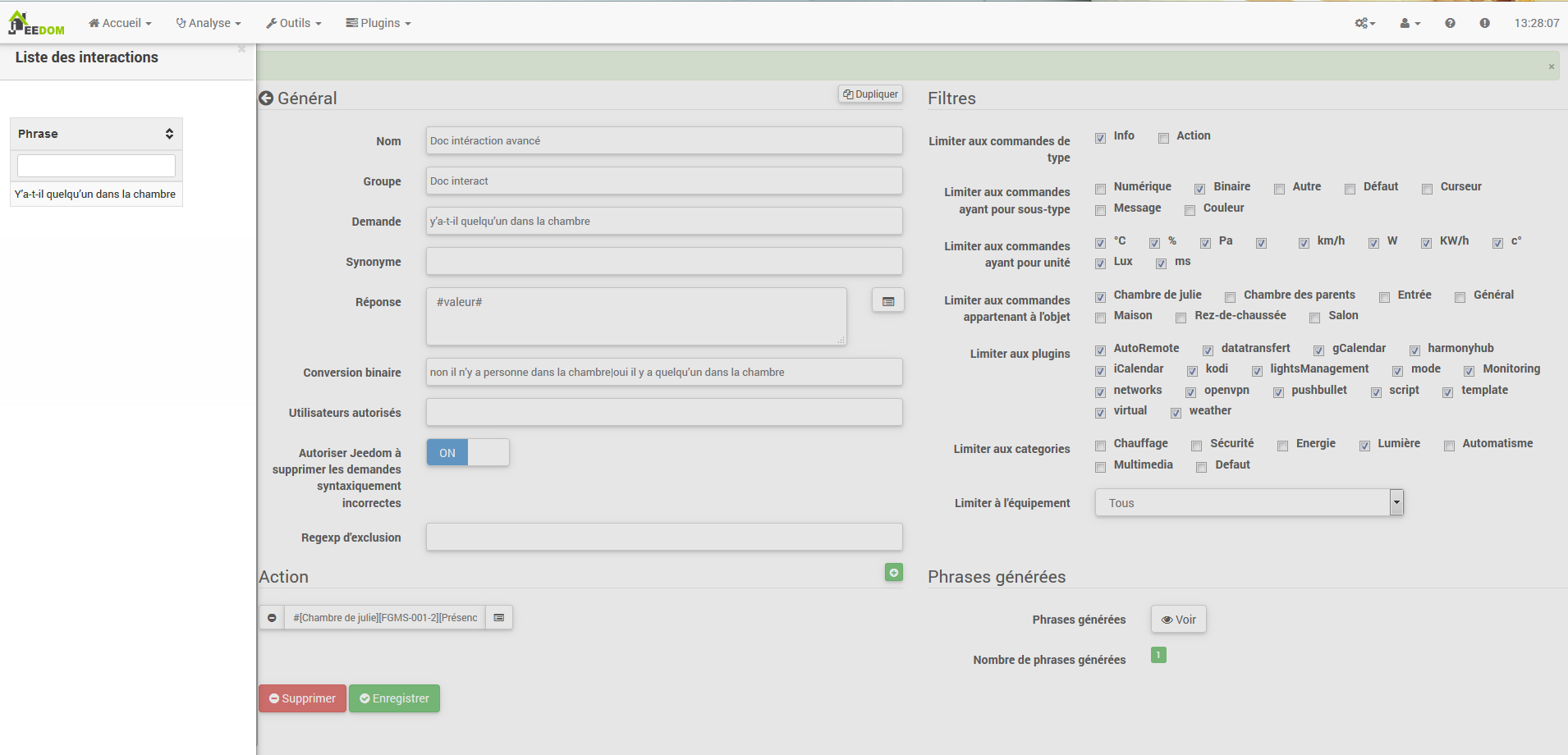1568x755 pixels.
Task: Uncheck the Chambre de julie checkbox
Action: [1100, 297]
